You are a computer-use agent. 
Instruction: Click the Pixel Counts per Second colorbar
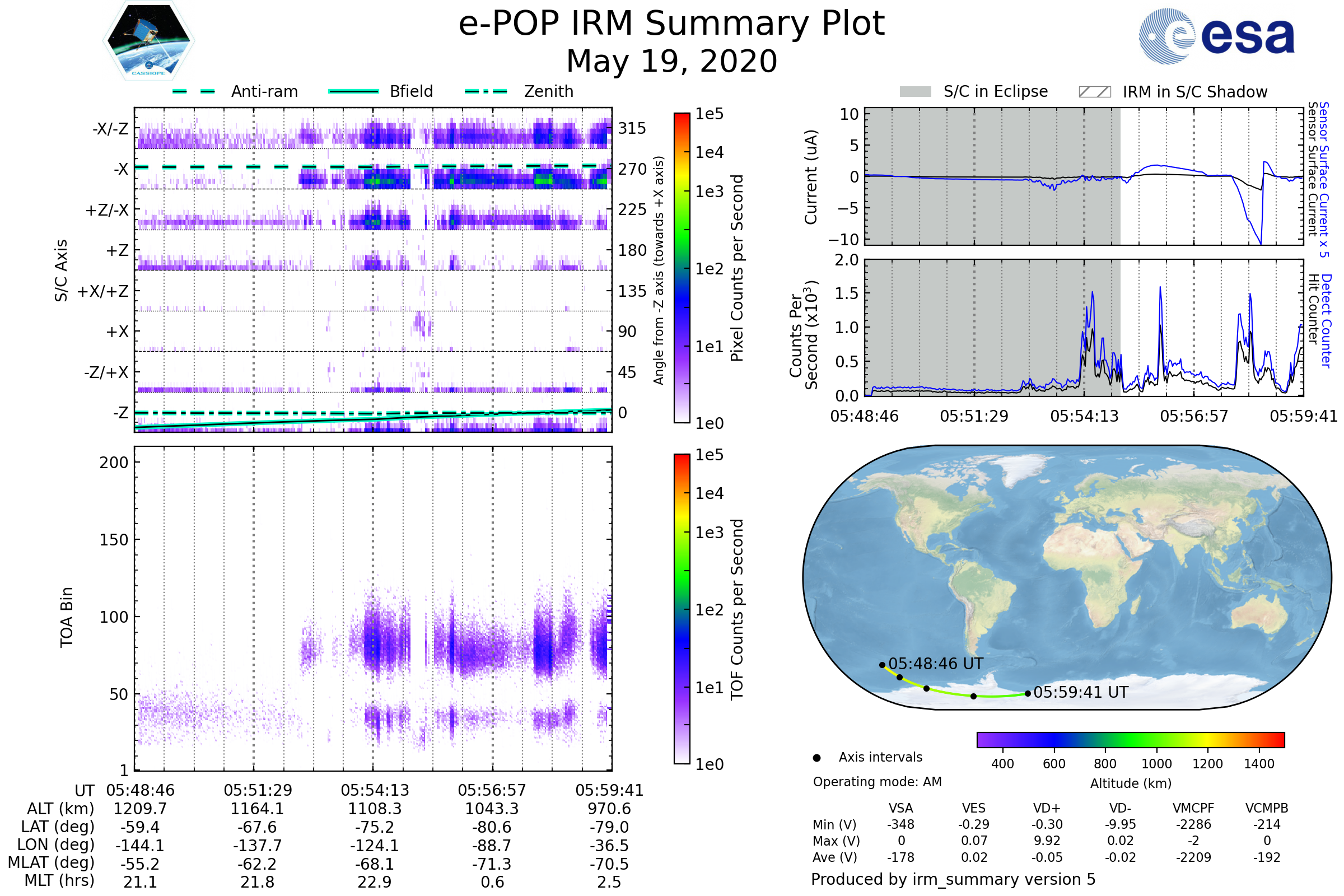coord(682,268)
